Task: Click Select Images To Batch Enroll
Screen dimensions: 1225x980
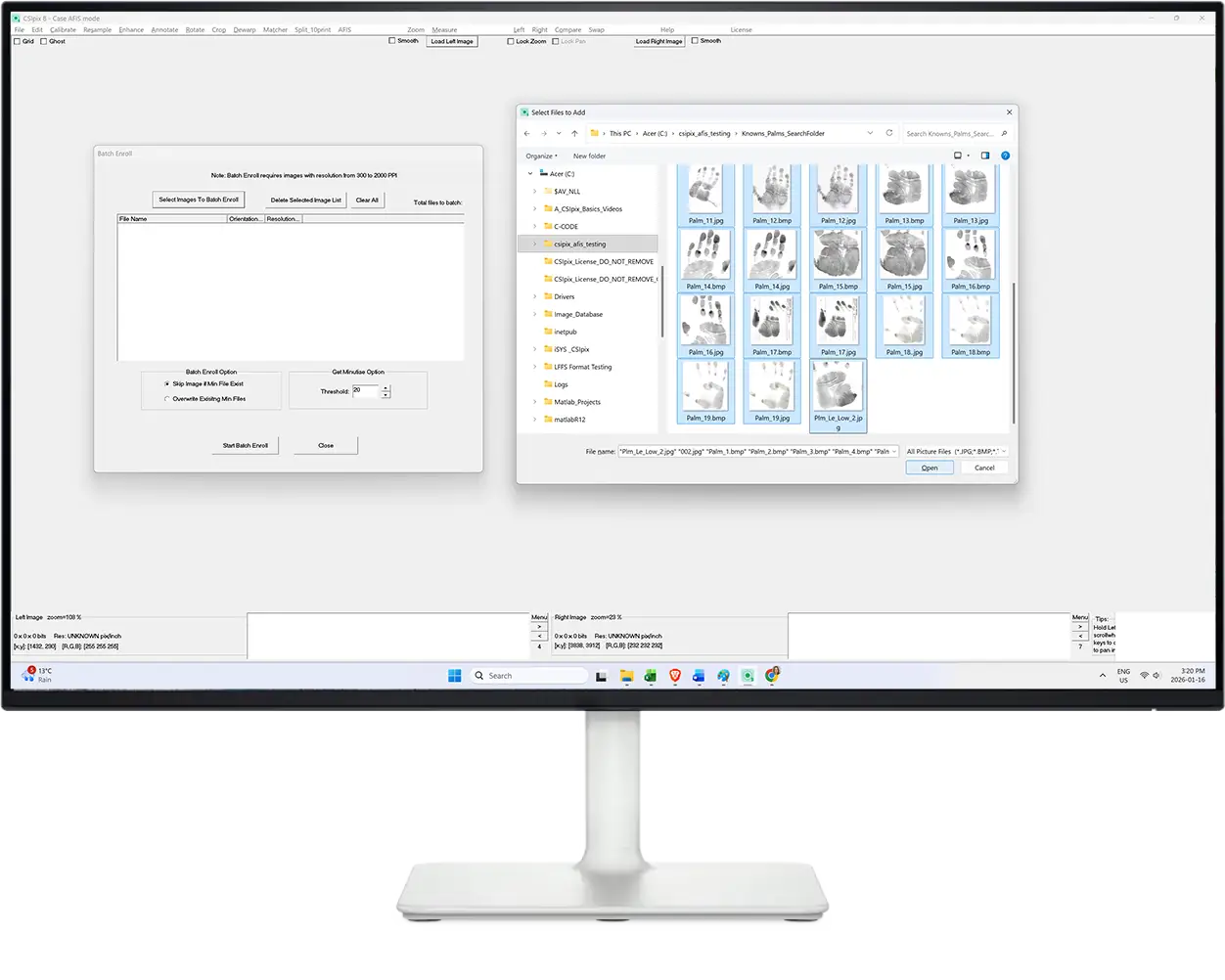Action: click(199, 200)
